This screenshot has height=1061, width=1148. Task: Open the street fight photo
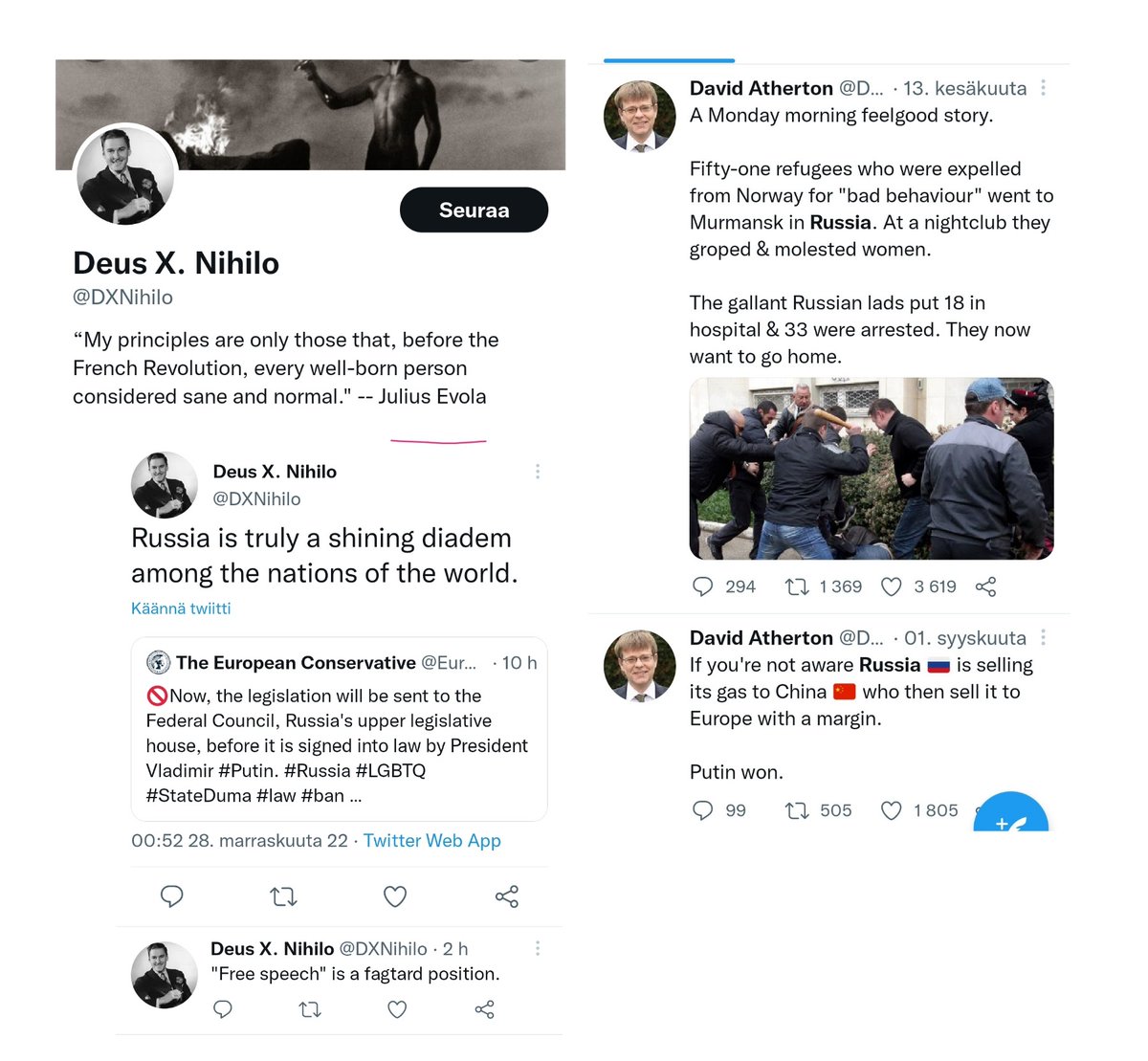872,469
